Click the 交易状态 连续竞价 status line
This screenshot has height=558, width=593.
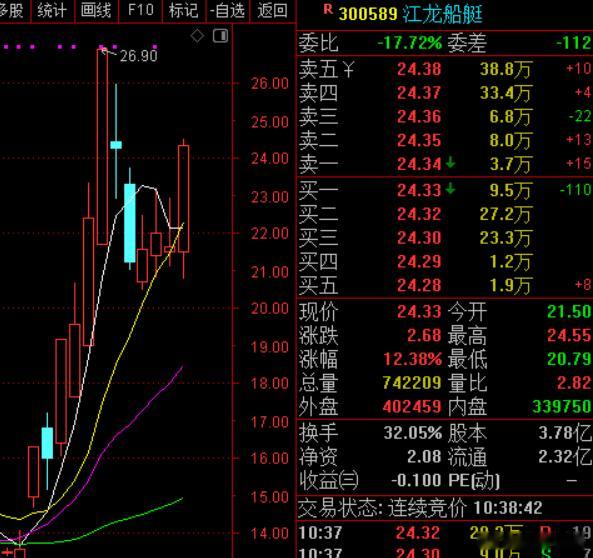click(x=420, y=508)
